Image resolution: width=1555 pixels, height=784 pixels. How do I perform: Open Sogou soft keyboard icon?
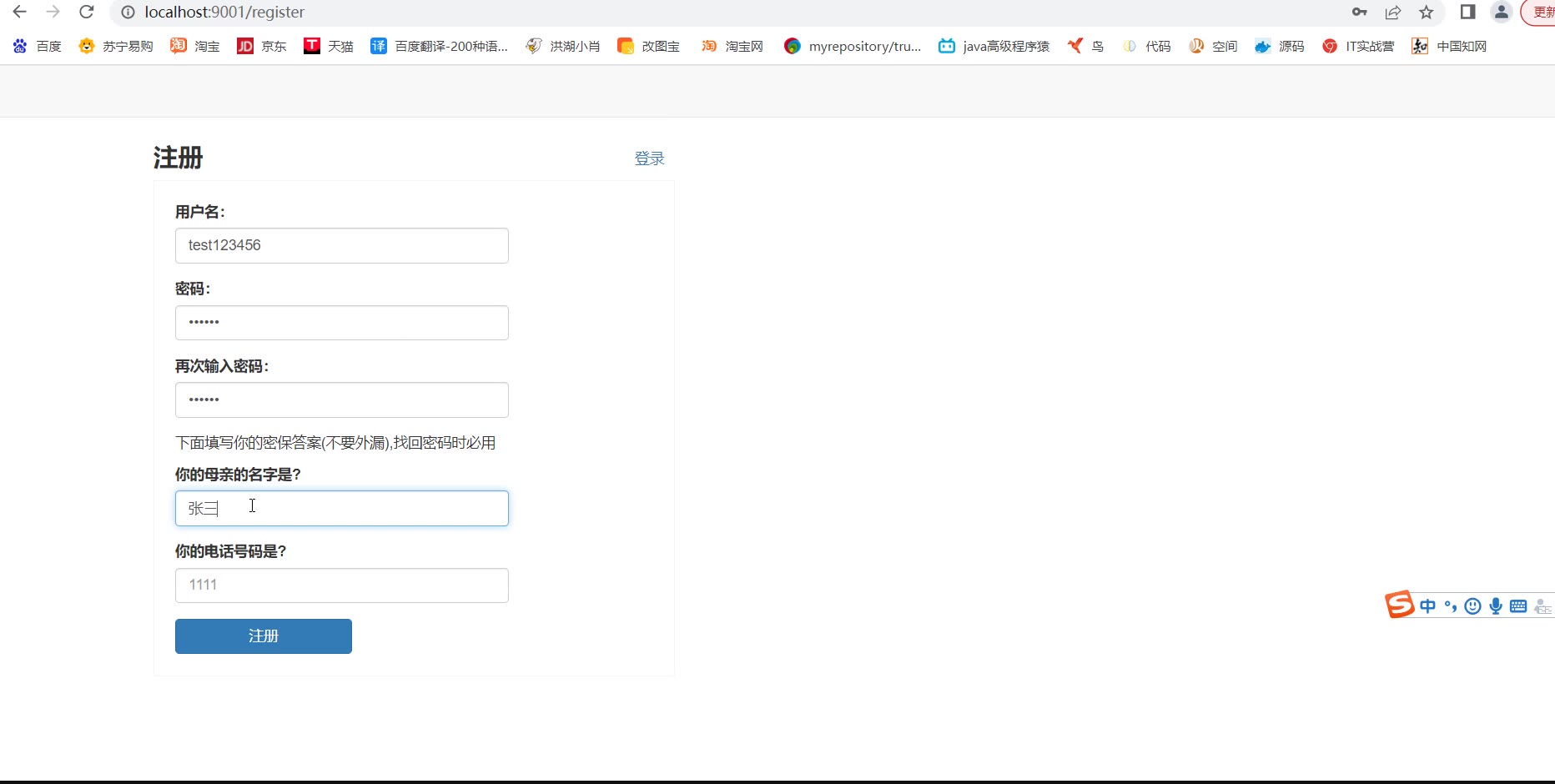click(x=1518, y=606)
